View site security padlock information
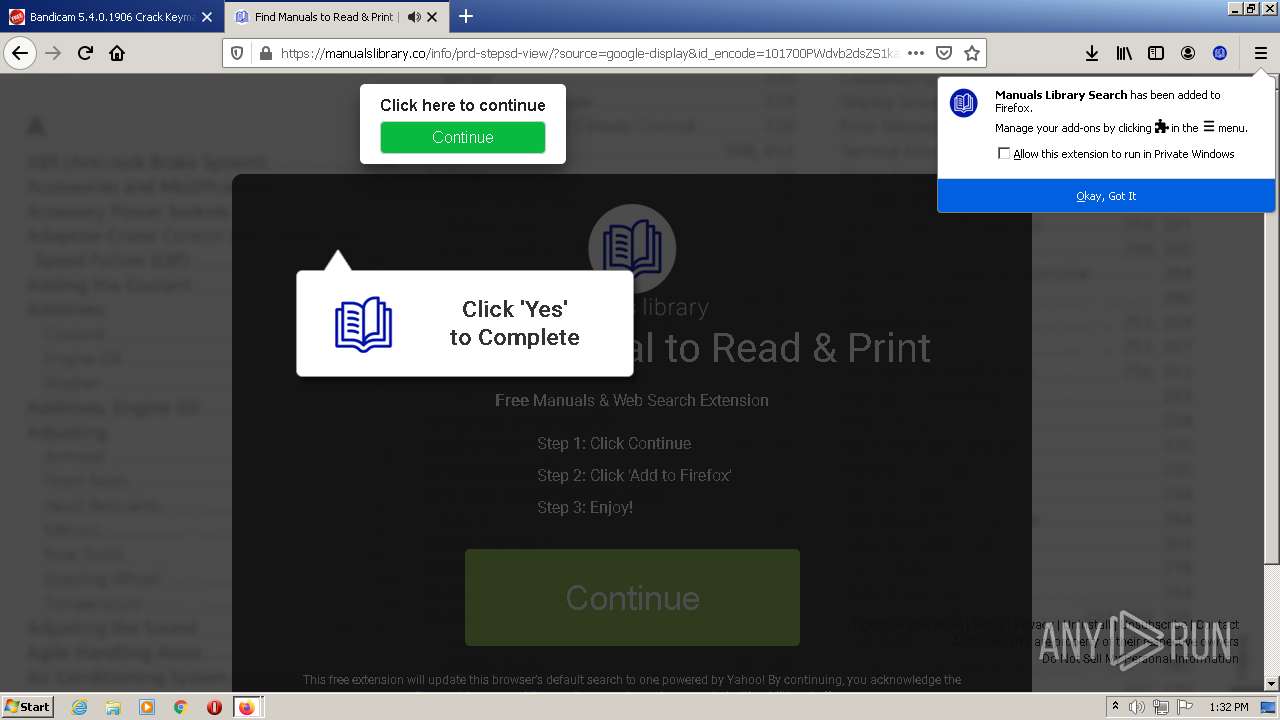Screen dimensions: 1280x720 (265, 53)
